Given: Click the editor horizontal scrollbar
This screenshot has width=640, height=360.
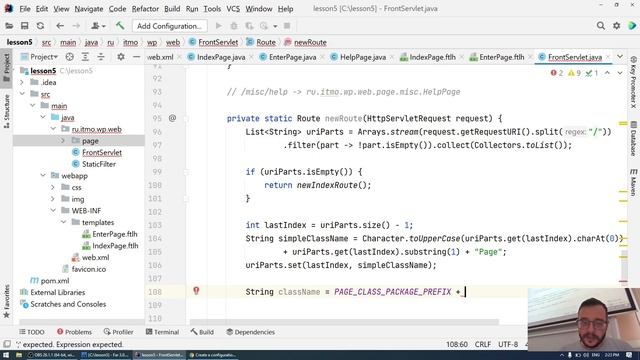Looking at the screenshot, I should (x=344, y=322).
